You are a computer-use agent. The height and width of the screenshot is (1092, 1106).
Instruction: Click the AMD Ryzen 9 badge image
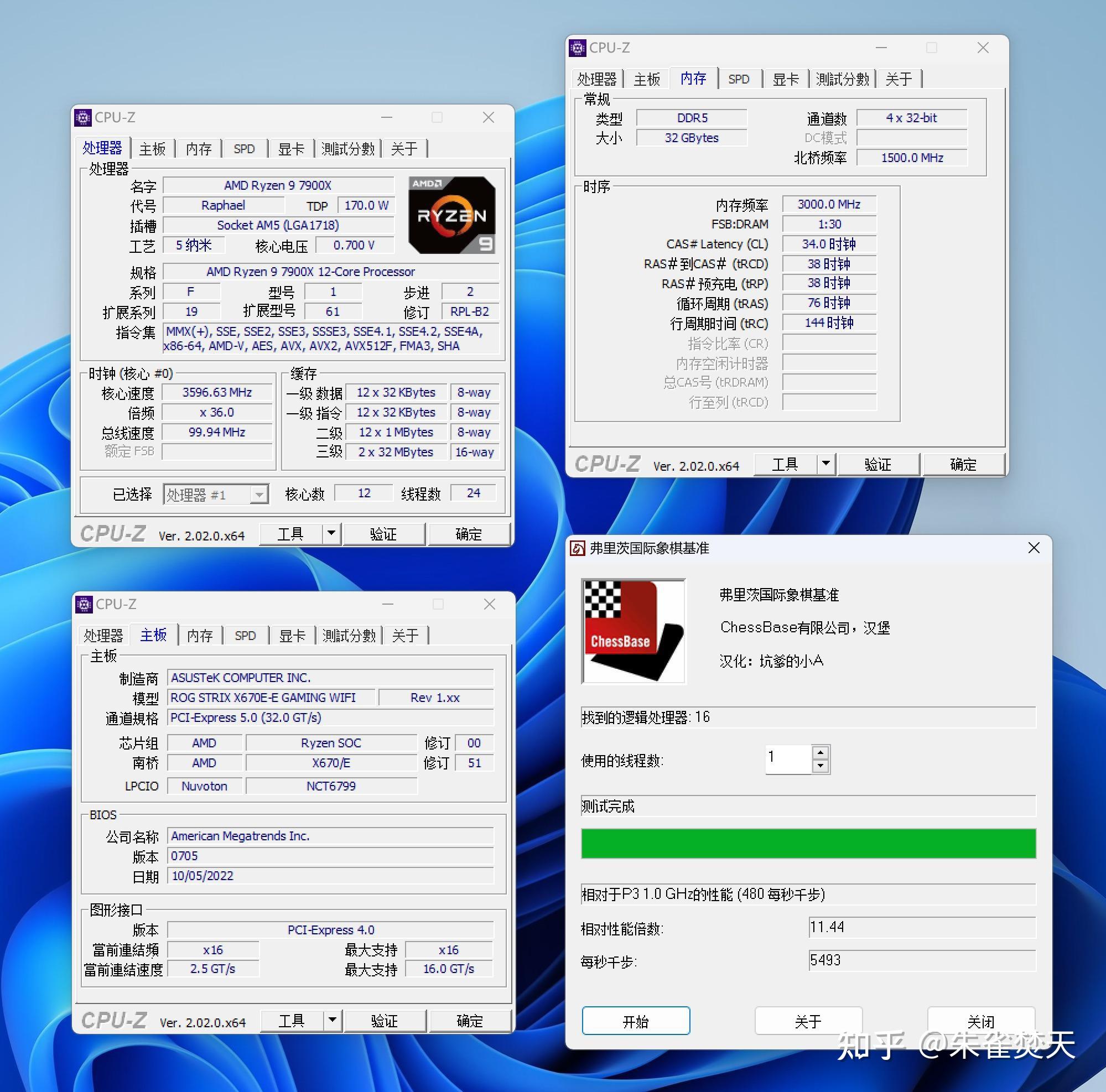[x=451, y=215]
